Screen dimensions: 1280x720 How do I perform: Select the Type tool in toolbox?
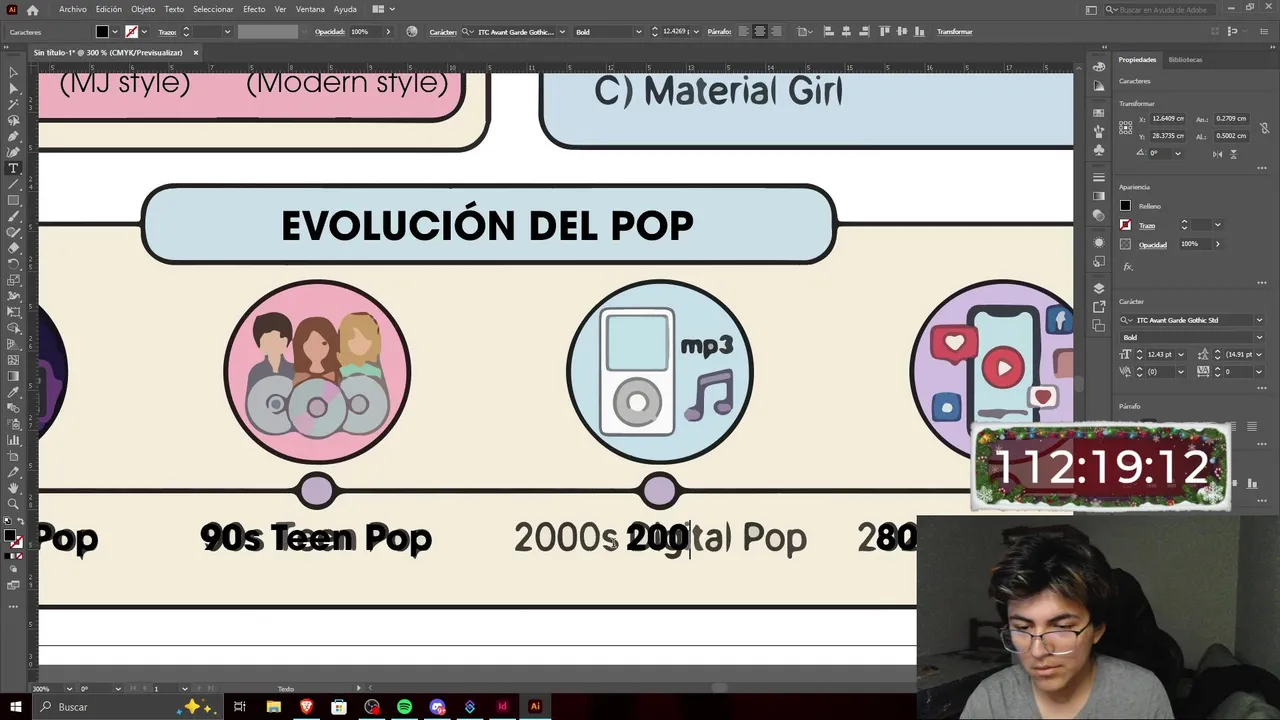[x=13, y=168]
